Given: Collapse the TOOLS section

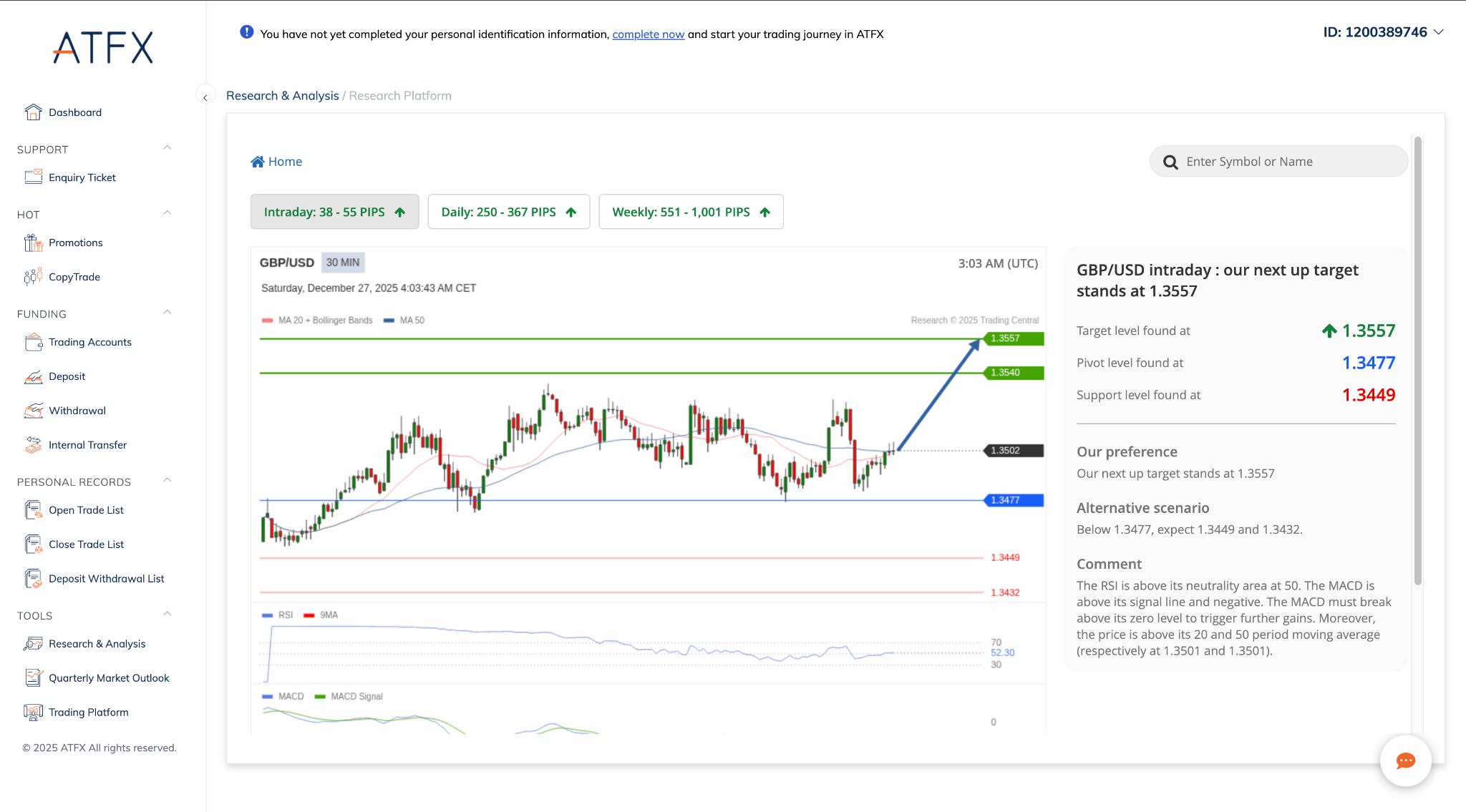Looking at the screenshot, I should coord(167,615).
